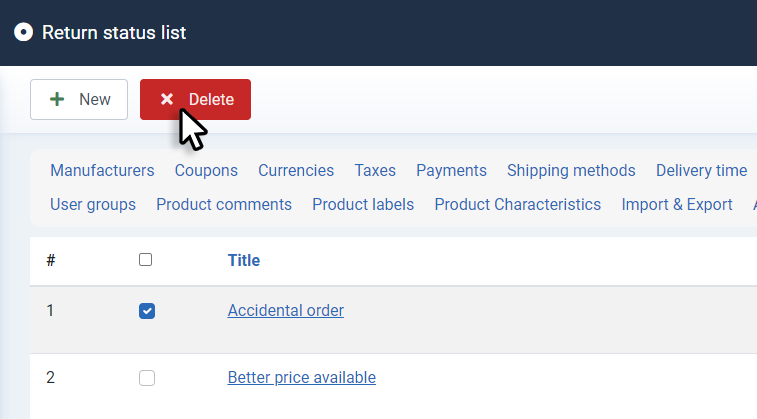Check the Better price available checkbox

point(147,377)
